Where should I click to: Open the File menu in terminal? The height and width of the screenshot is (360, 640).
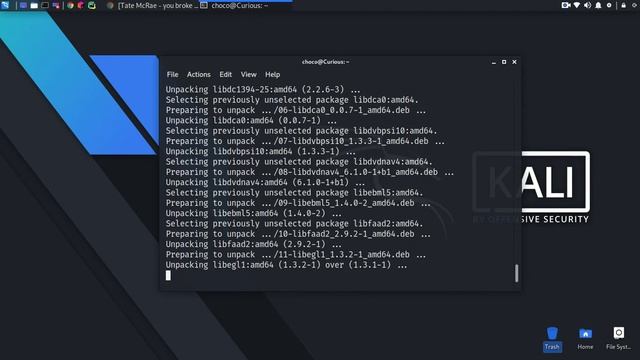click(172, 74)
